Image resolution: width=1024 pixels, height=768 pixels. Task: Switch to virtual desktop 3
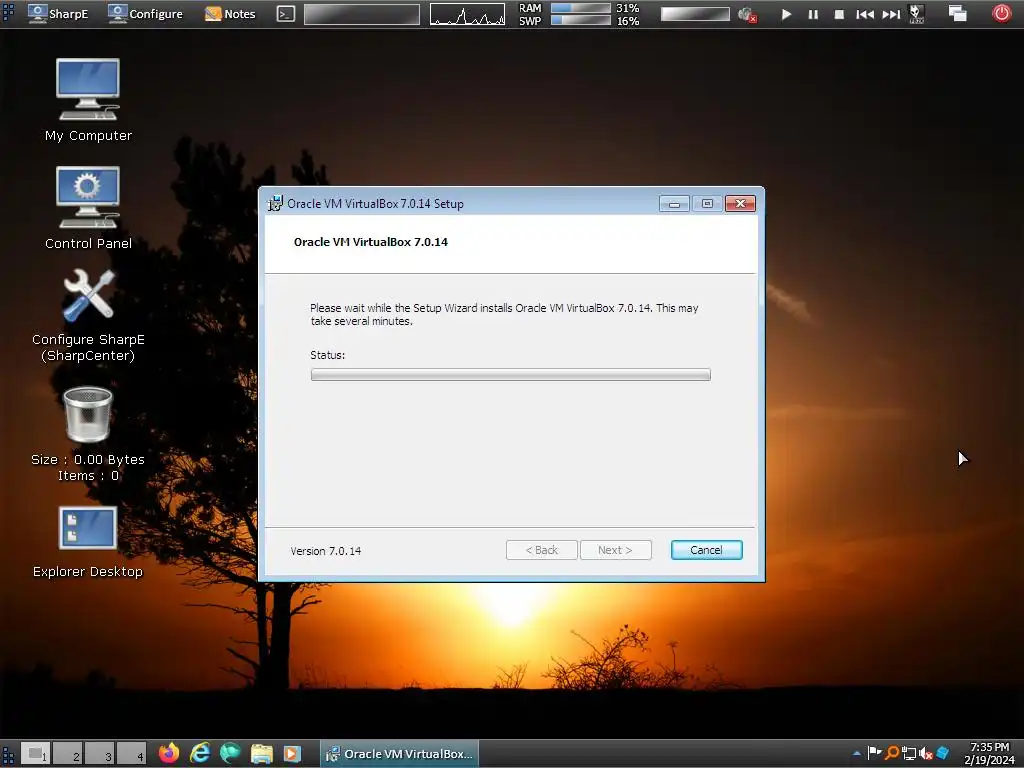99,753
